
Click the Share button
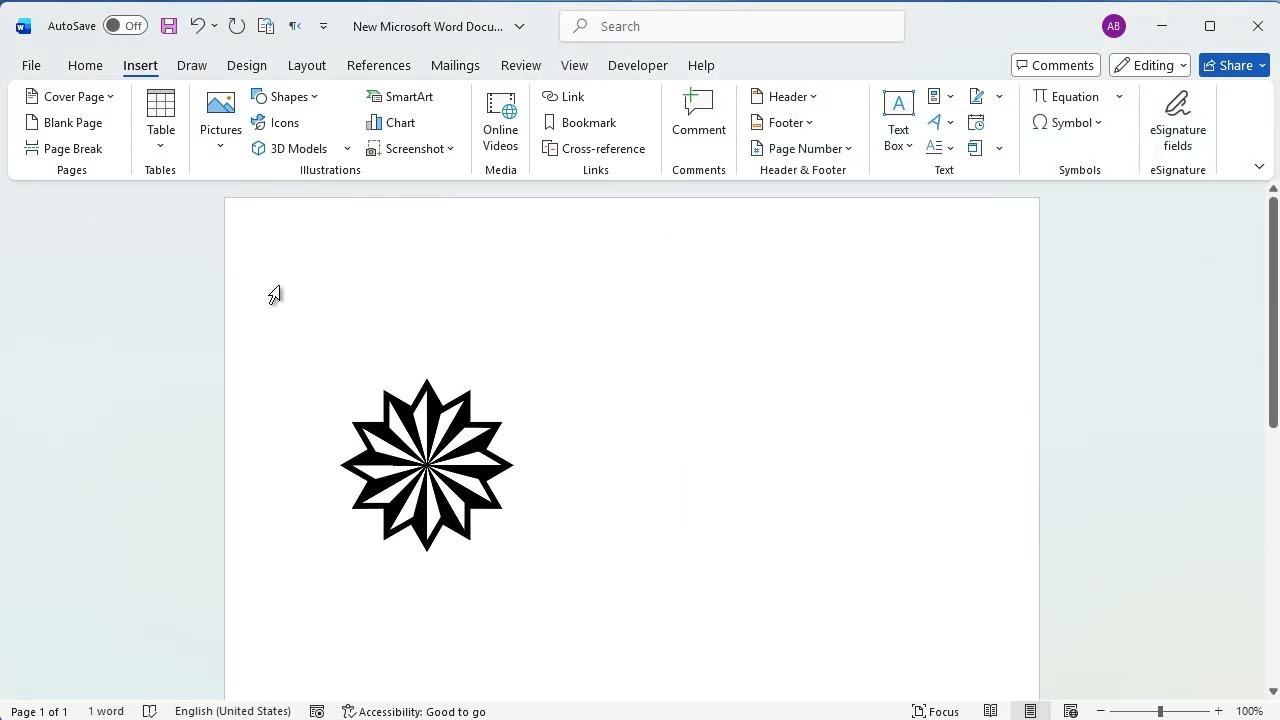(1234, 65)
